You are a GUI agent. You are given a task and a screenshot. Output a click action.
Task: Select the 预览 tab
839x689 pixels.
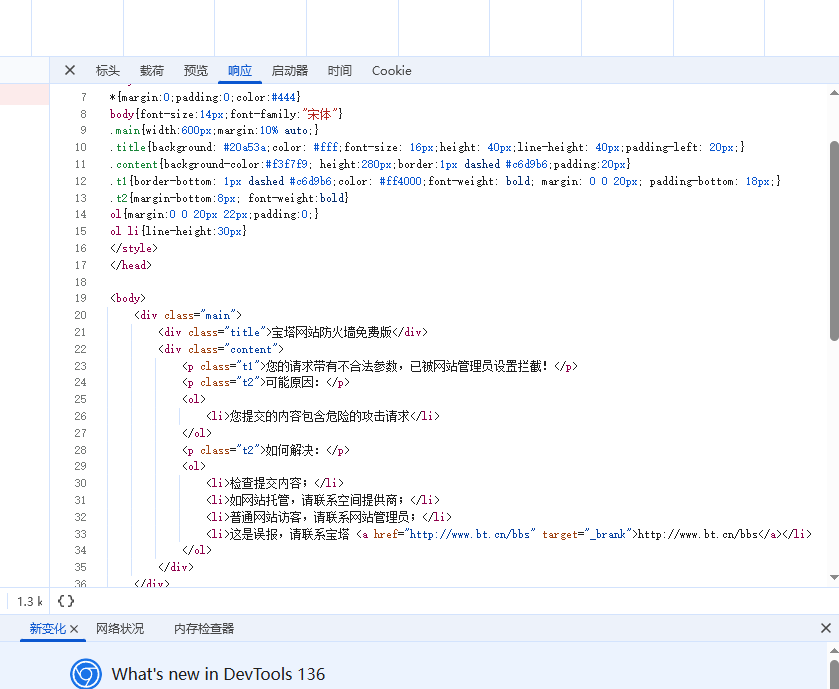click(196, 71)
